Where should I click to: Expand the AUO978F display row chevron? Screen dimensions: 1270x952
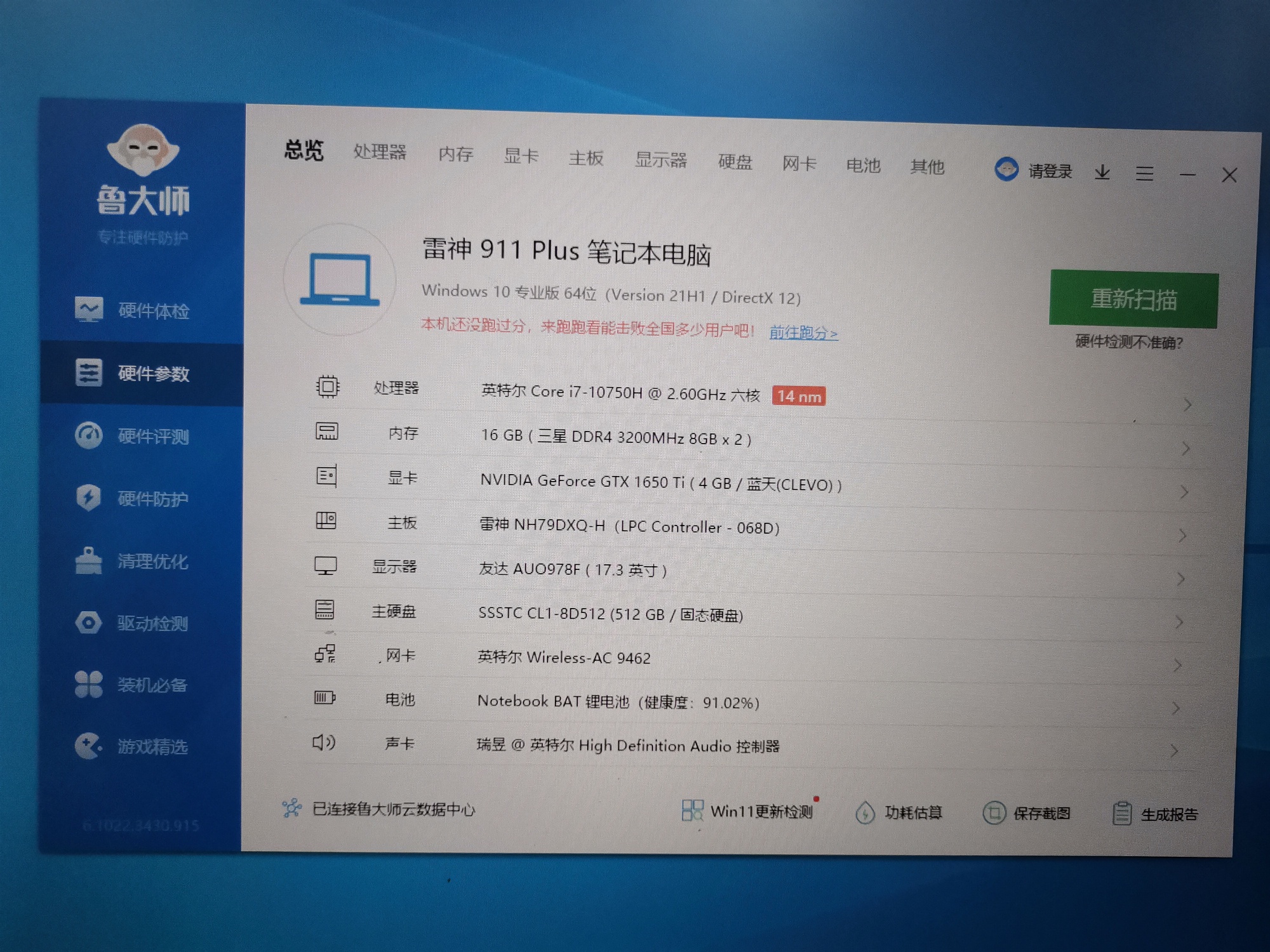(1181, 579)
